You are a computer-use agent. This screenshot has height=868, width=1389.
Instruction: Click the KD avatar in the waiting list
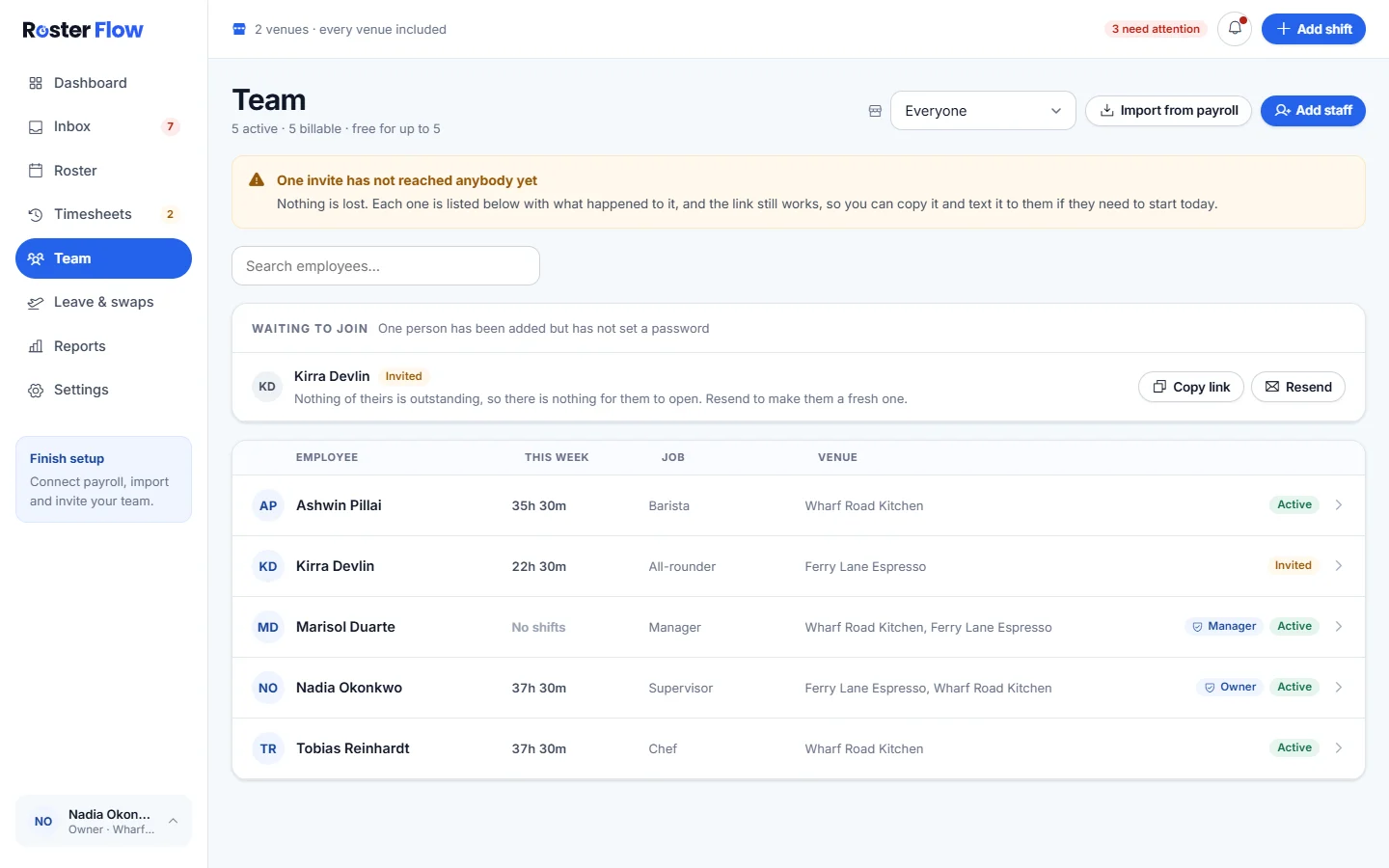[x=267, y=387]
